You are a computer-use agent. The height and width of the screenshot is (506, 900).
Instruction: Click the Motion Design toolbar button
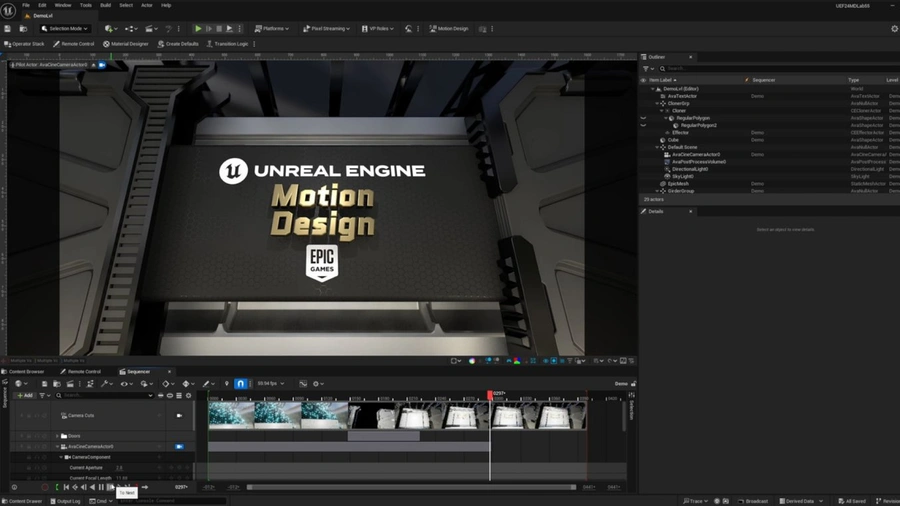click(x=449, y=29)
